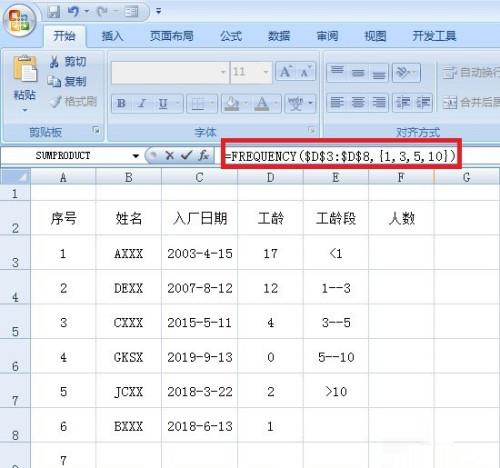
Task: Open the 开发工具 tab
Action: click(434, 36)
